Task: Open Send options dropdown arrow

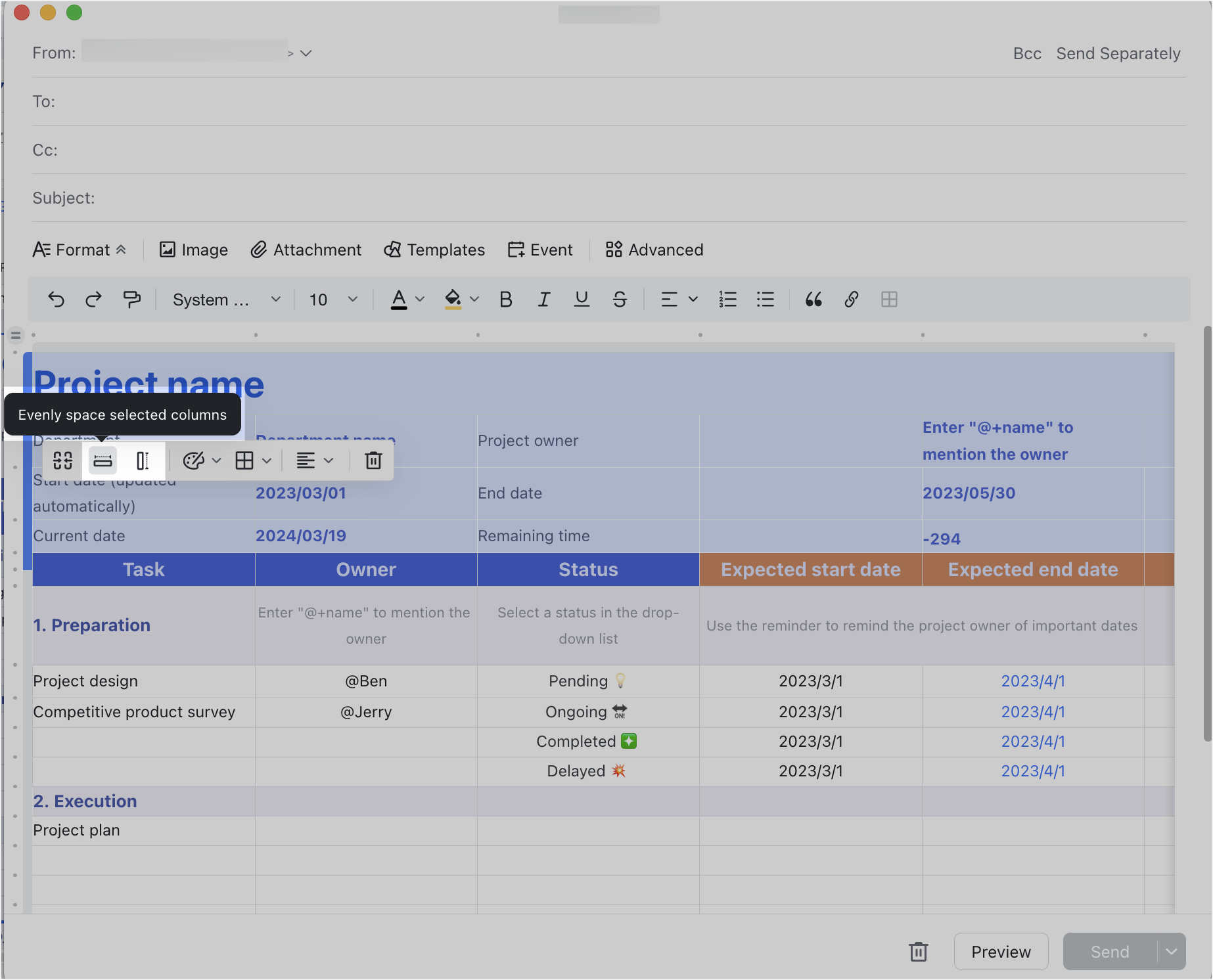Action: 1172,951
